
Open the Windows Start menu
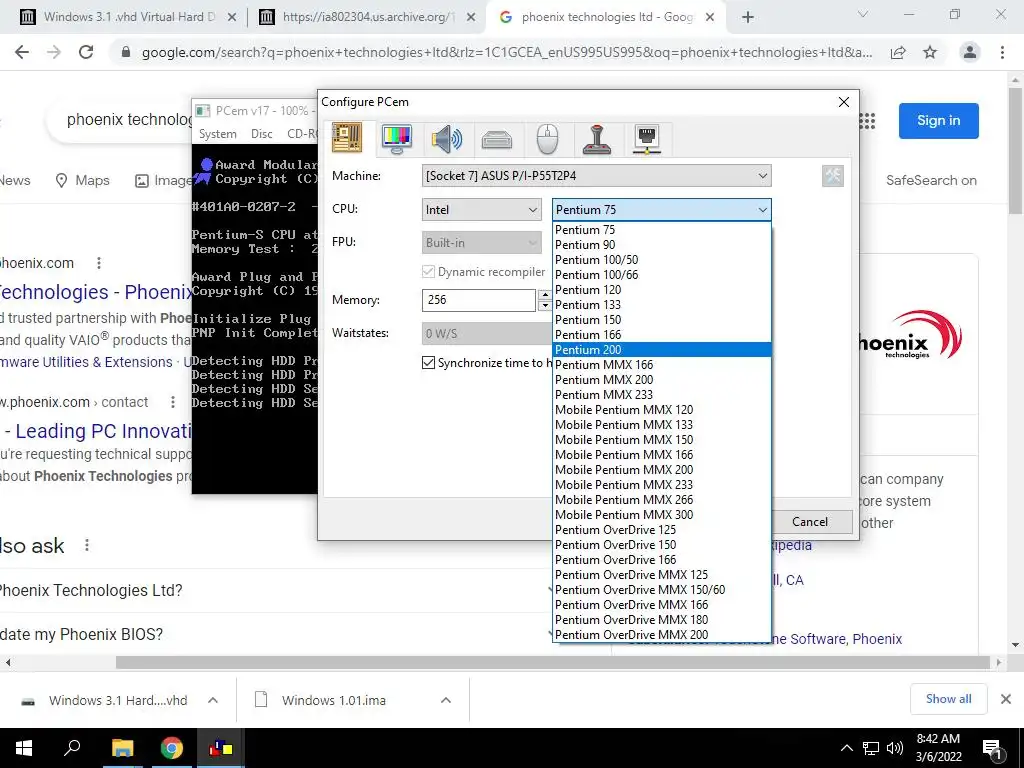point(24,748)
